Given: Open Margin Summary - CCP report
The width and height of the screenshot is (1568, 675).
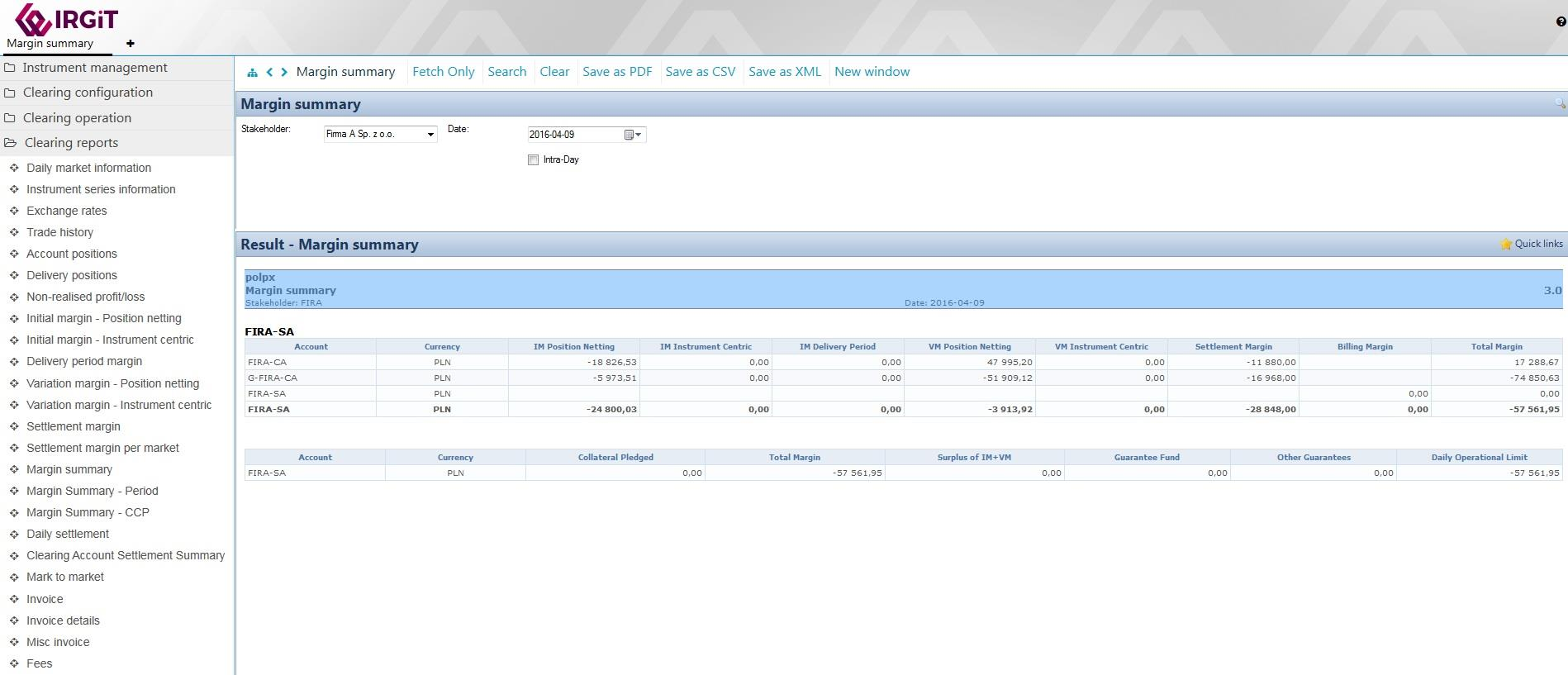Looking at the screenshot, I should pyautogui.click(x=88, y=512).
